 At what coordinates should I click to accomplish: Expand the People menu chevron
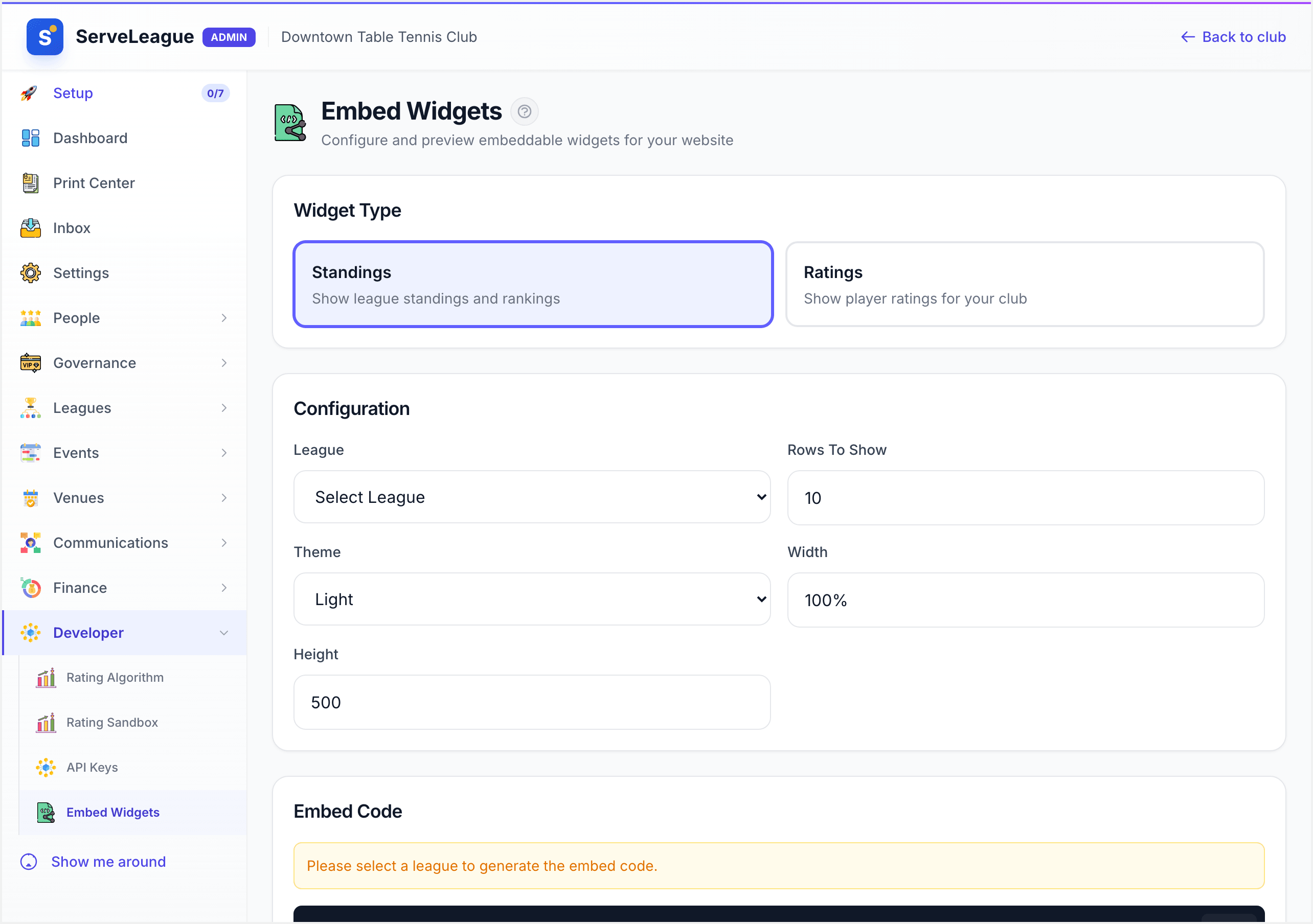pos(224,318)
